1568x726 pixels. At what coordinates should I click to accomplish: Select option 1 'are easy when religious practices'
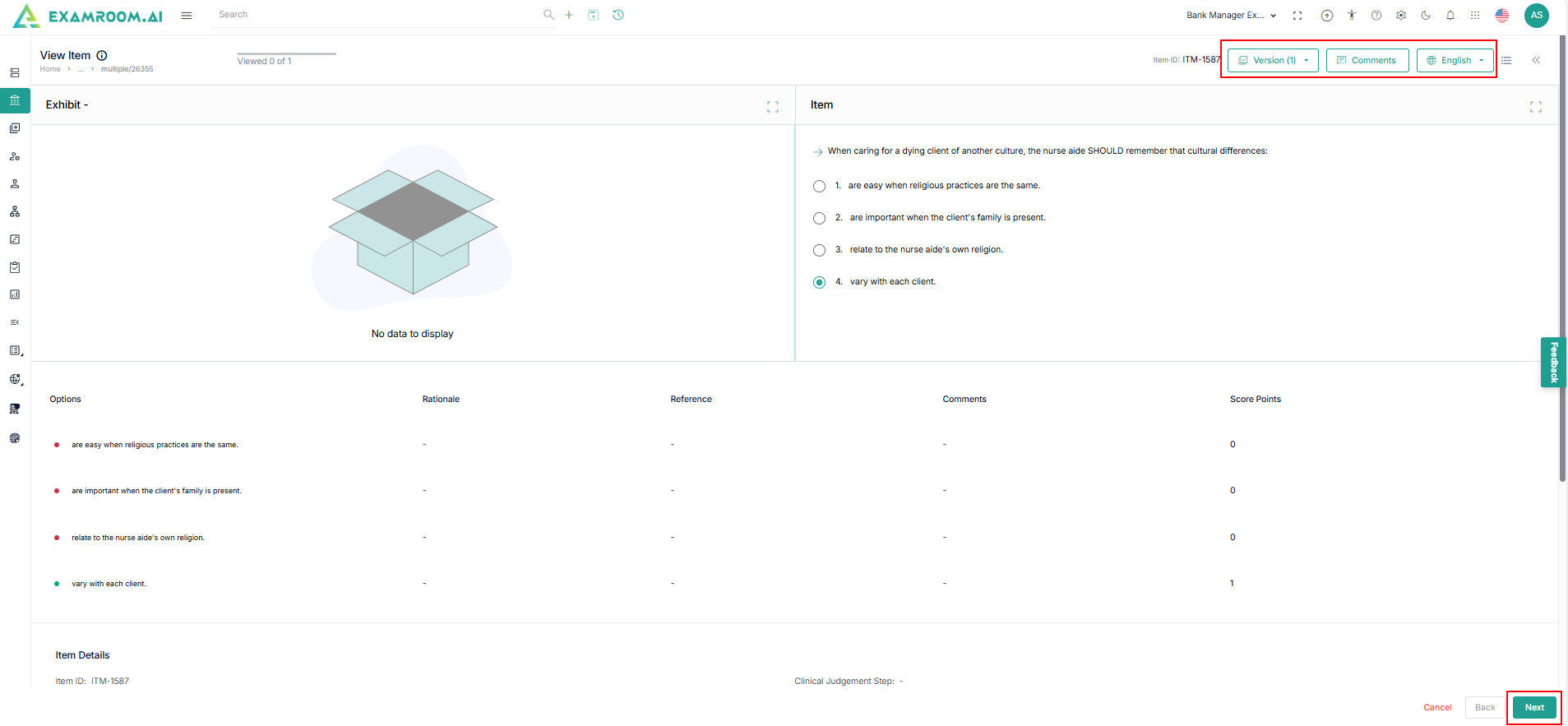tap(819, 186)
